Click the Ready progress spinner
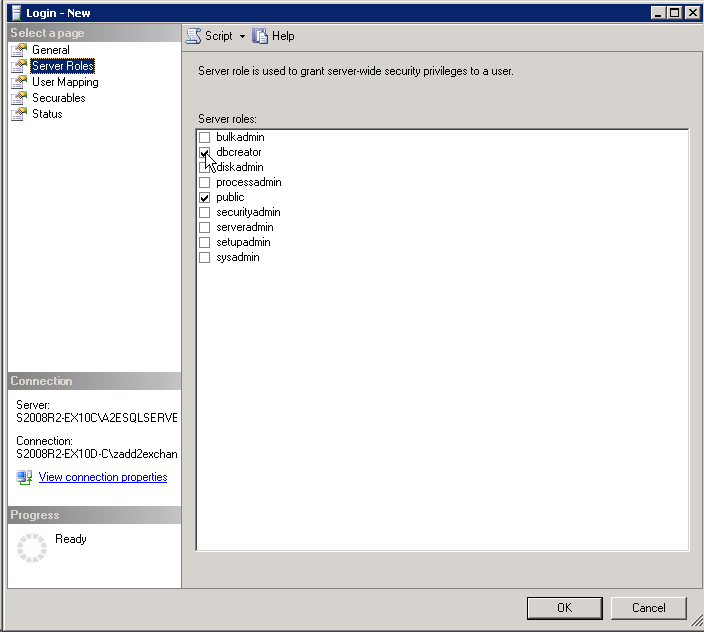704x632 pixels. coord(32,548)
